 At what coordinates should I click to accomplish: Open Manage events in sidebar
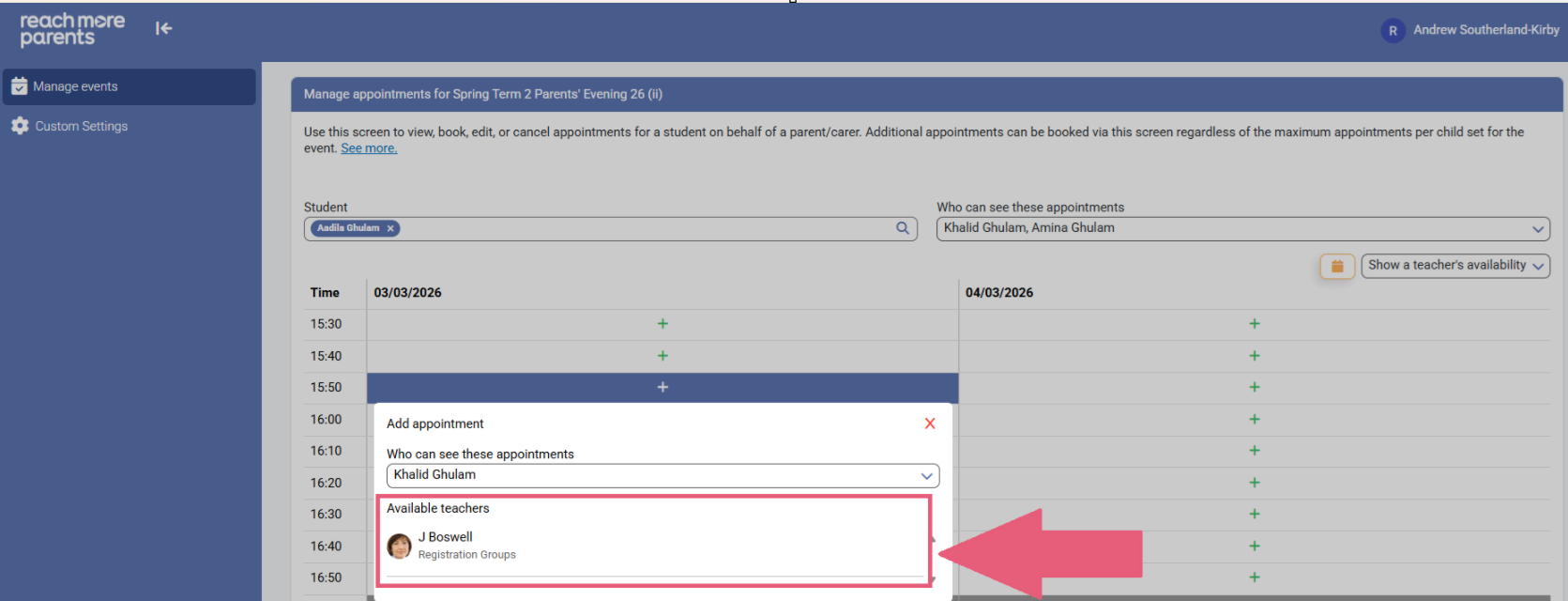pyautogui.click(x=76, y=86)
